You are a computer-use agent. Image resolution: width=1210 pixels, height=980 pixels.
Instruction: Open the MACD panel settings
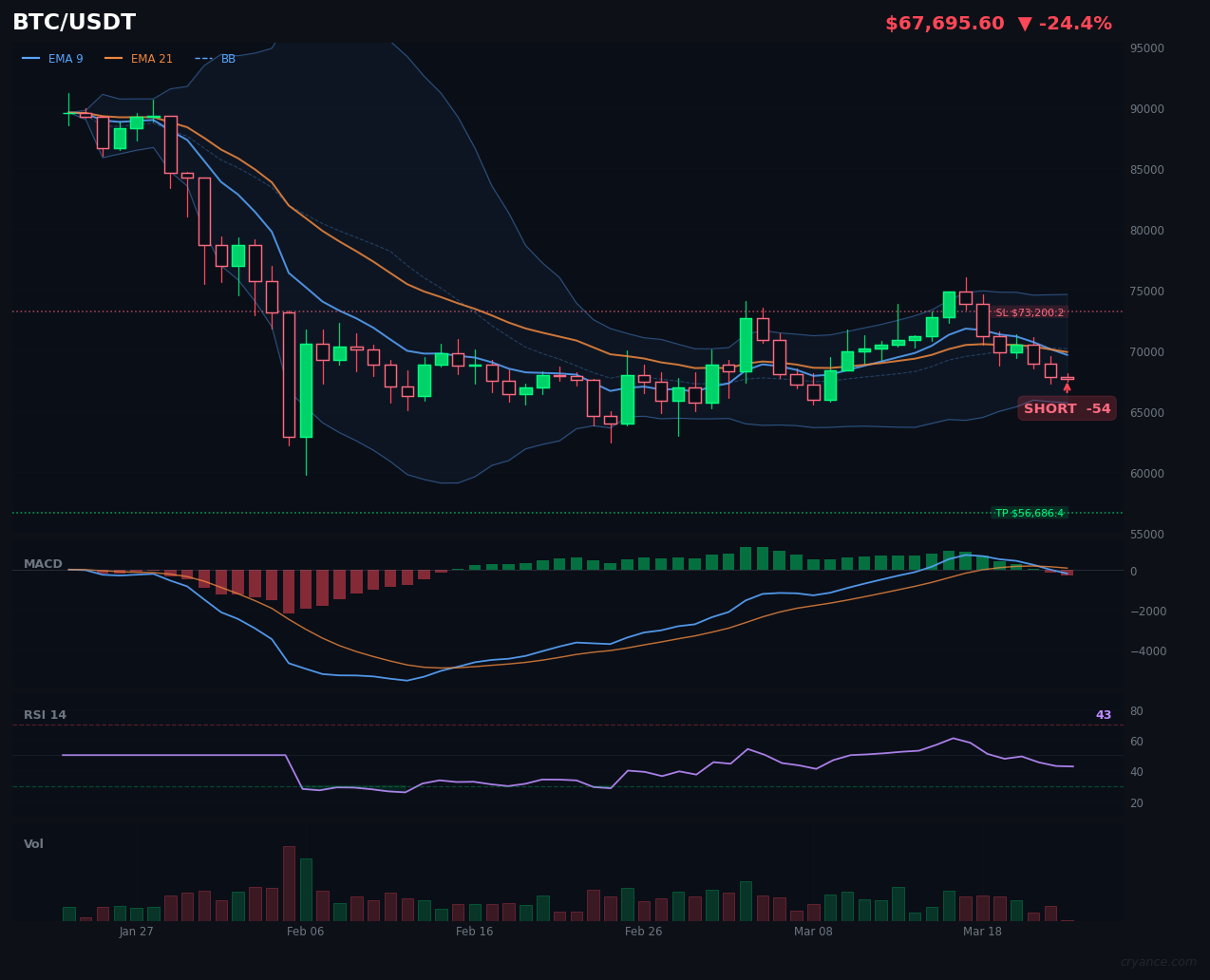pos(42,563)
